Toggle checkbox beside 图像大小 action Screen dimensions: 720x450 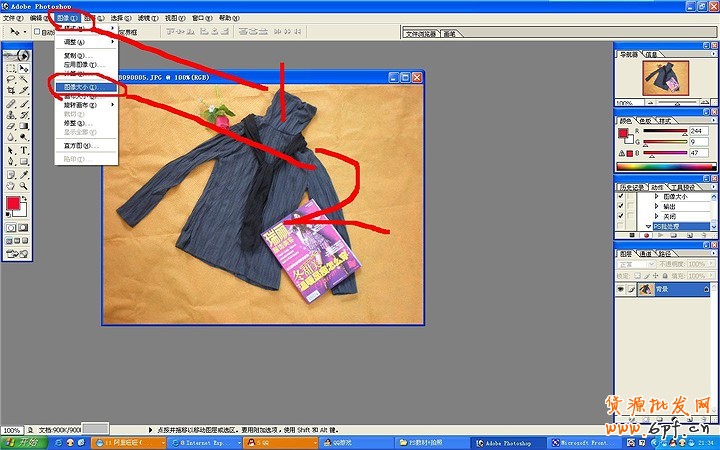(621, 196)
